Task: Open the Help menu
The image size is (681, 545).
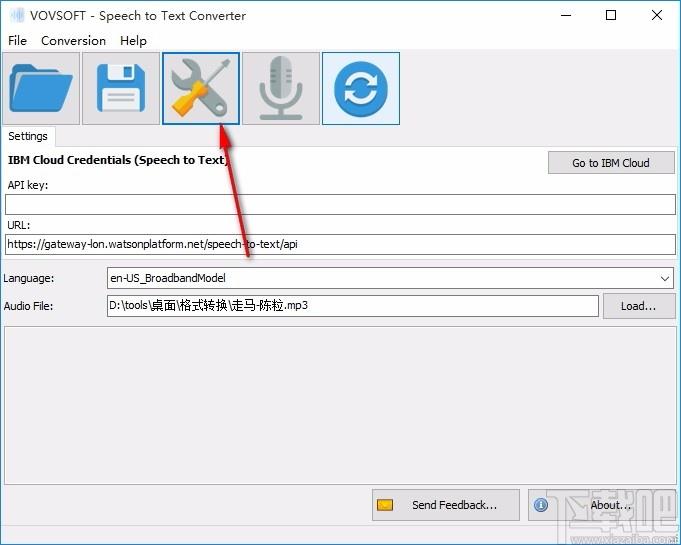Action: 133,41
